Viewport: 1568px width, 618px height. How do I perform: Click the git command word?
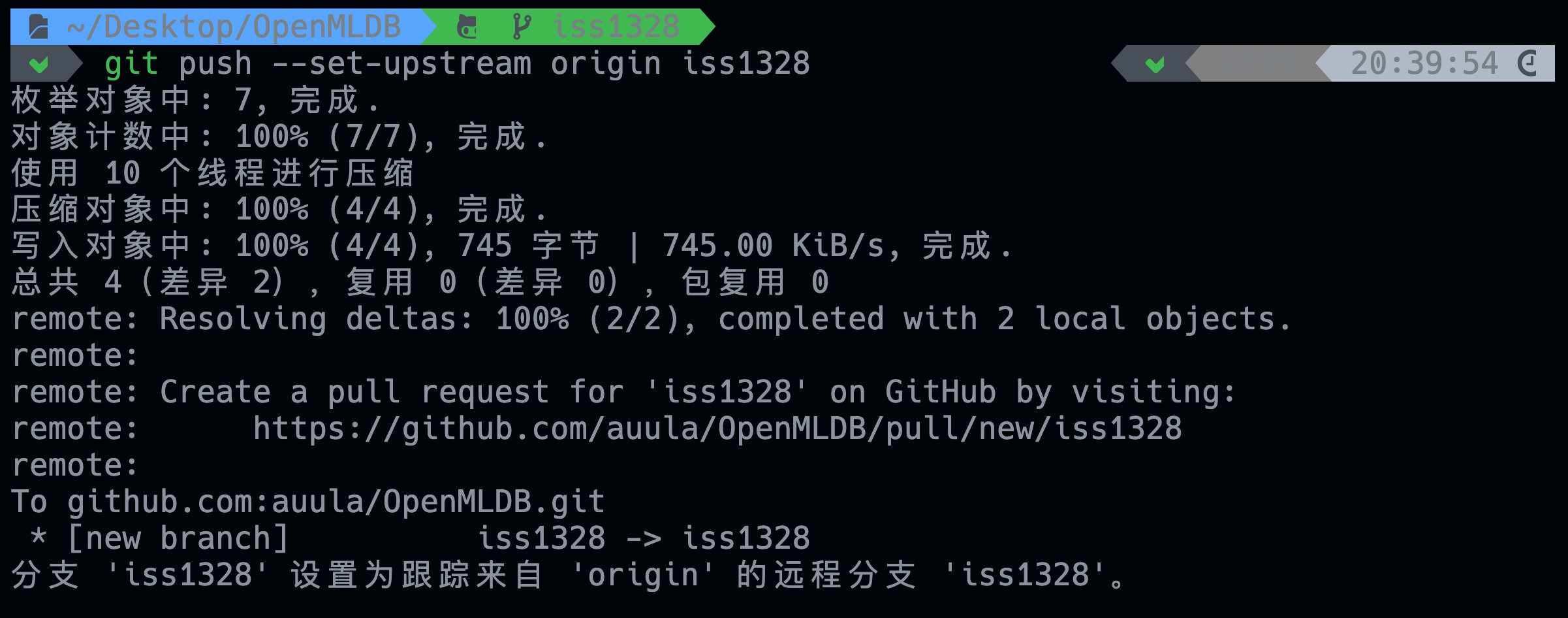coord(131,65)
